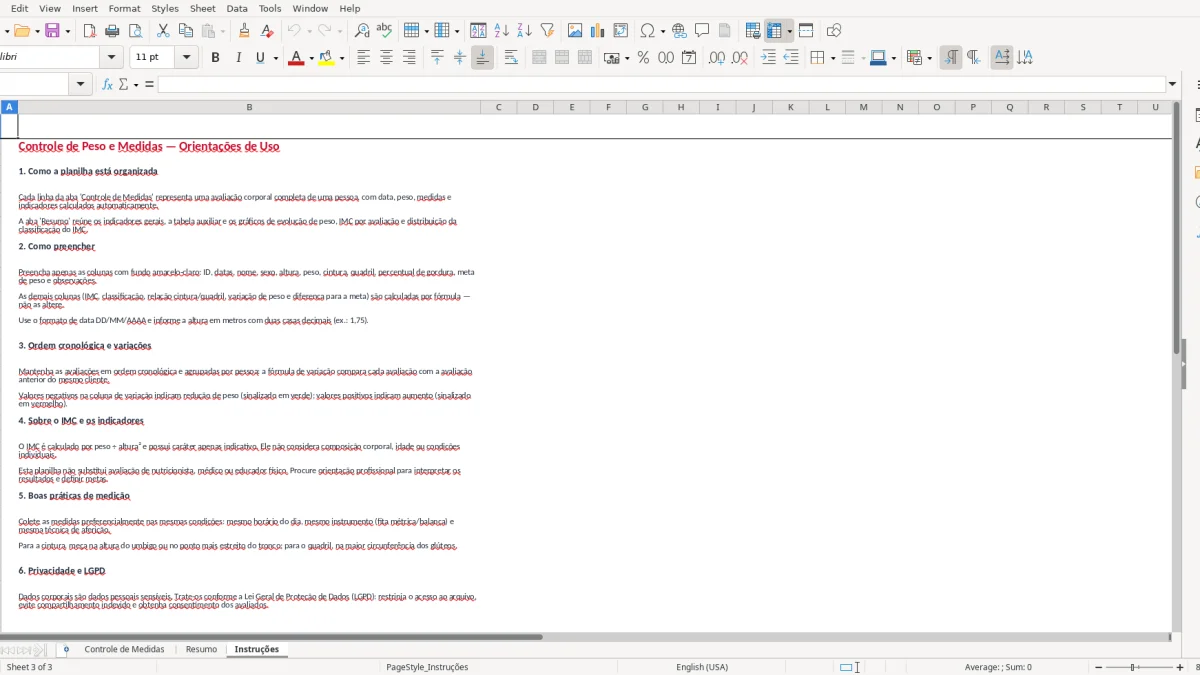
Task: Open font size dropdown
Action: 187,58
